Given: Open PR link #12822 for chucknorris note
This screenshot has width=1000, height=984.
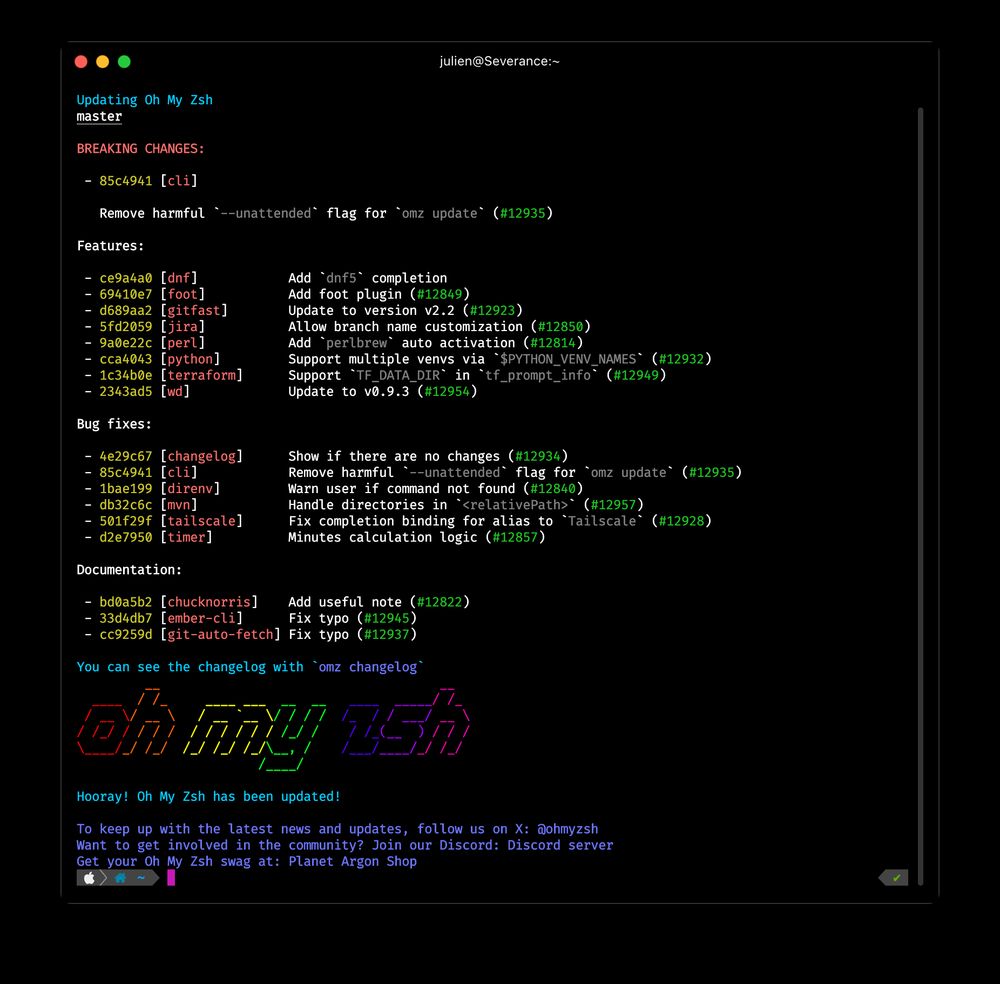Looking at the screenshot, I should click(439, 602).
